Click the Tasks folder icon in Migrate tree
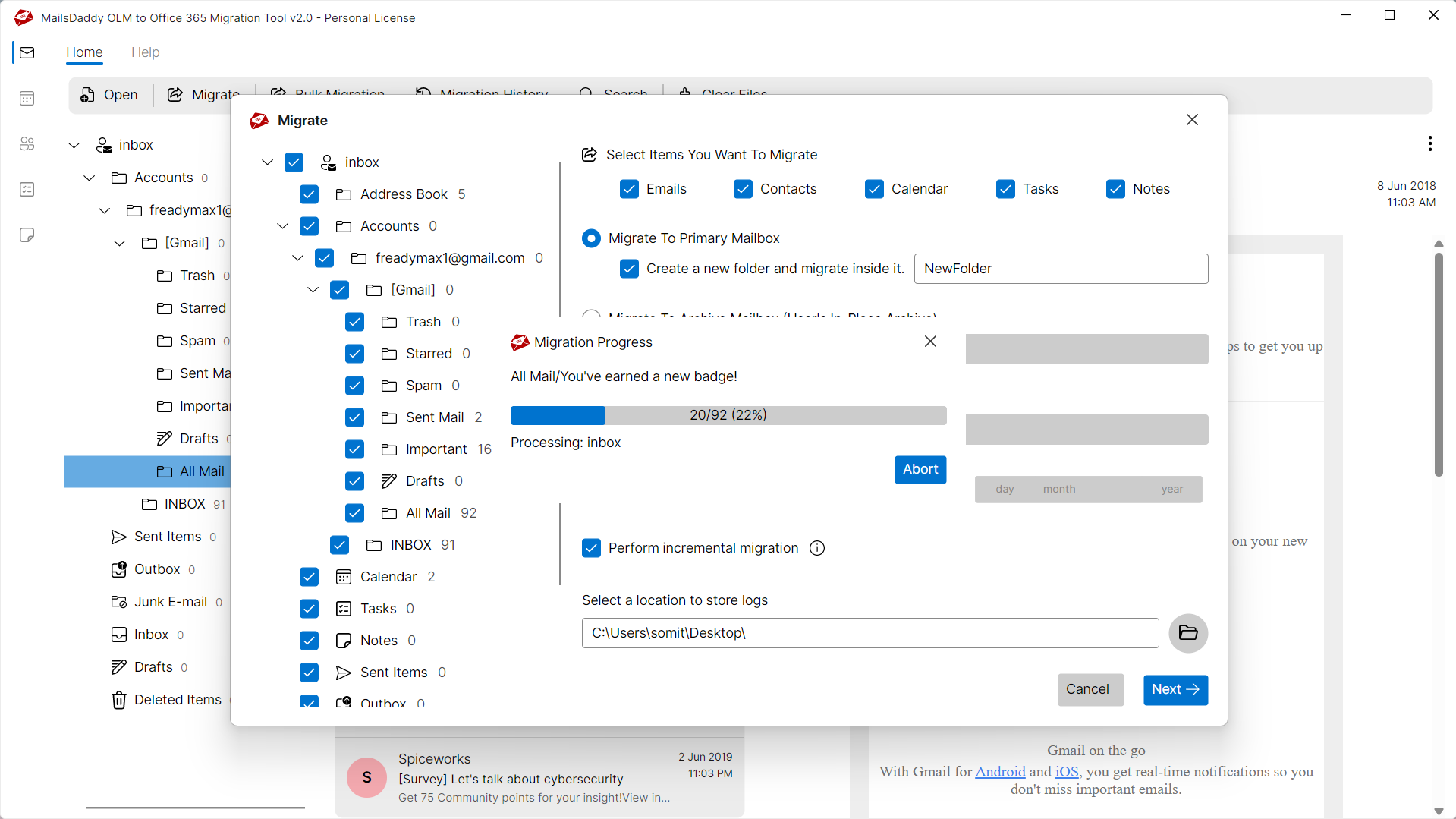This screenshot has width=1456, height=819. pos(344,609)
